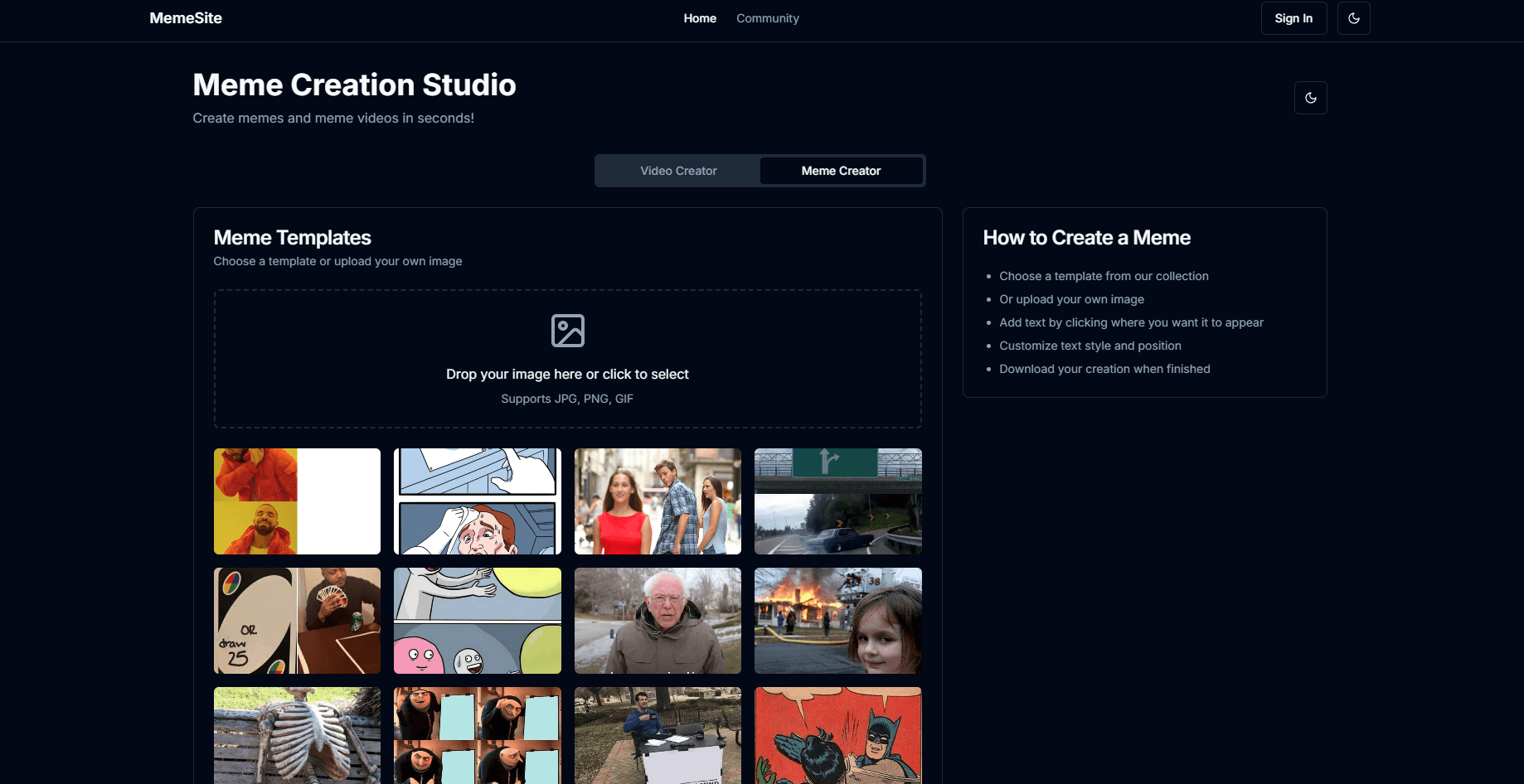Pick the Running Away Balloon template
Image resolution: width=1524 pixels, height=784 pixels.
point(477,621)
